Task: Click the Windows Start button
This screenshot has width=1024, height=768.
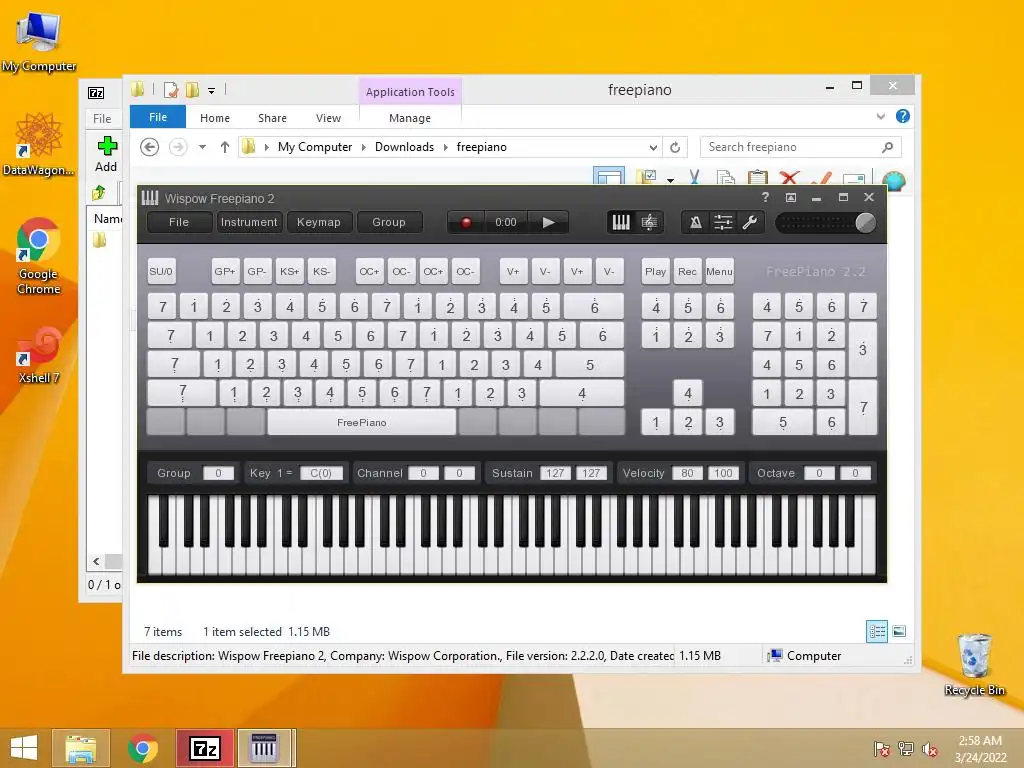Action: tap(24, 748)
